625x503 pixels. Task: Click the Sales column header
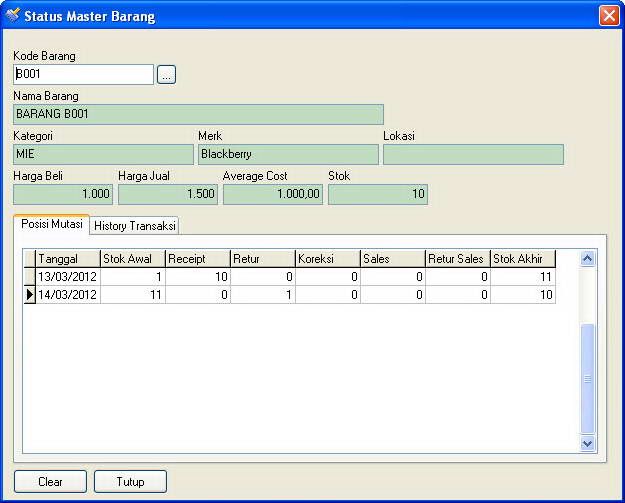point(393,259)
